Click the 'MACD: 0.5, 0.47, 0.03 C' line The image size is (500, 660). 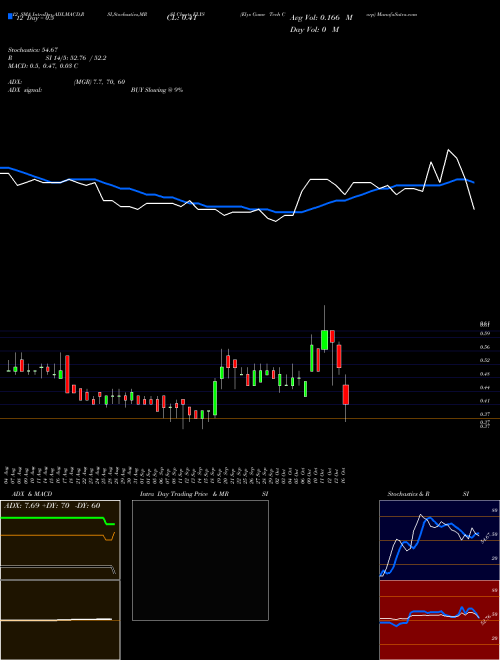tap(43, 66)
